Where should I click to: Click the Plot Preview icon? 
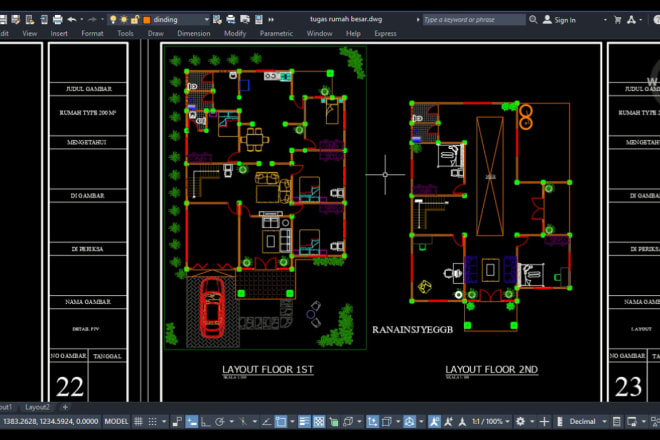pos(245,19)
